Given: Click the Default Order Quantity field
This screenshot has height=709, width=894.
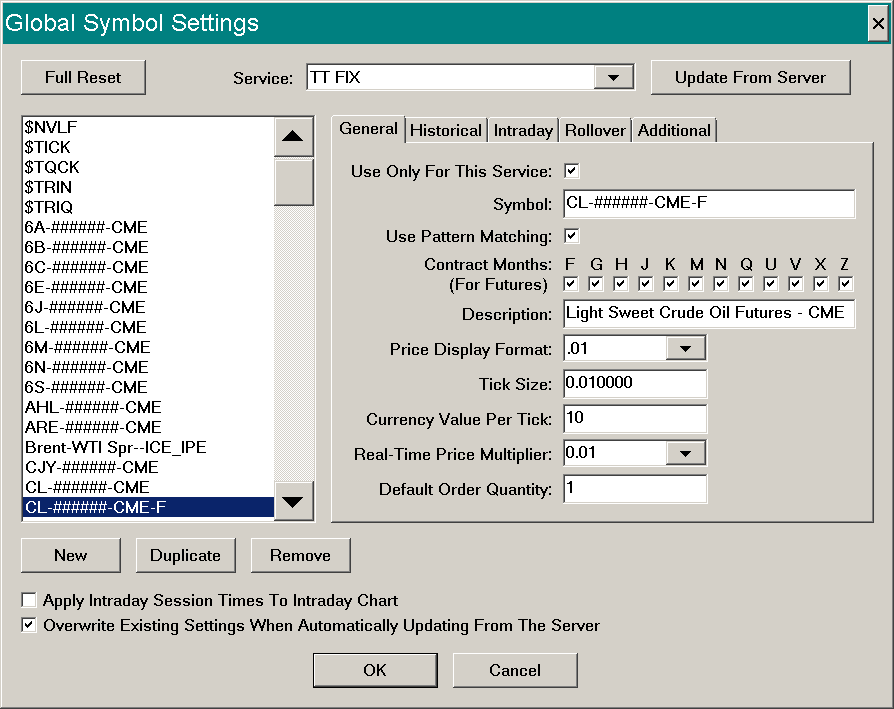Looking at the screenshot, I should pos(635,488).
